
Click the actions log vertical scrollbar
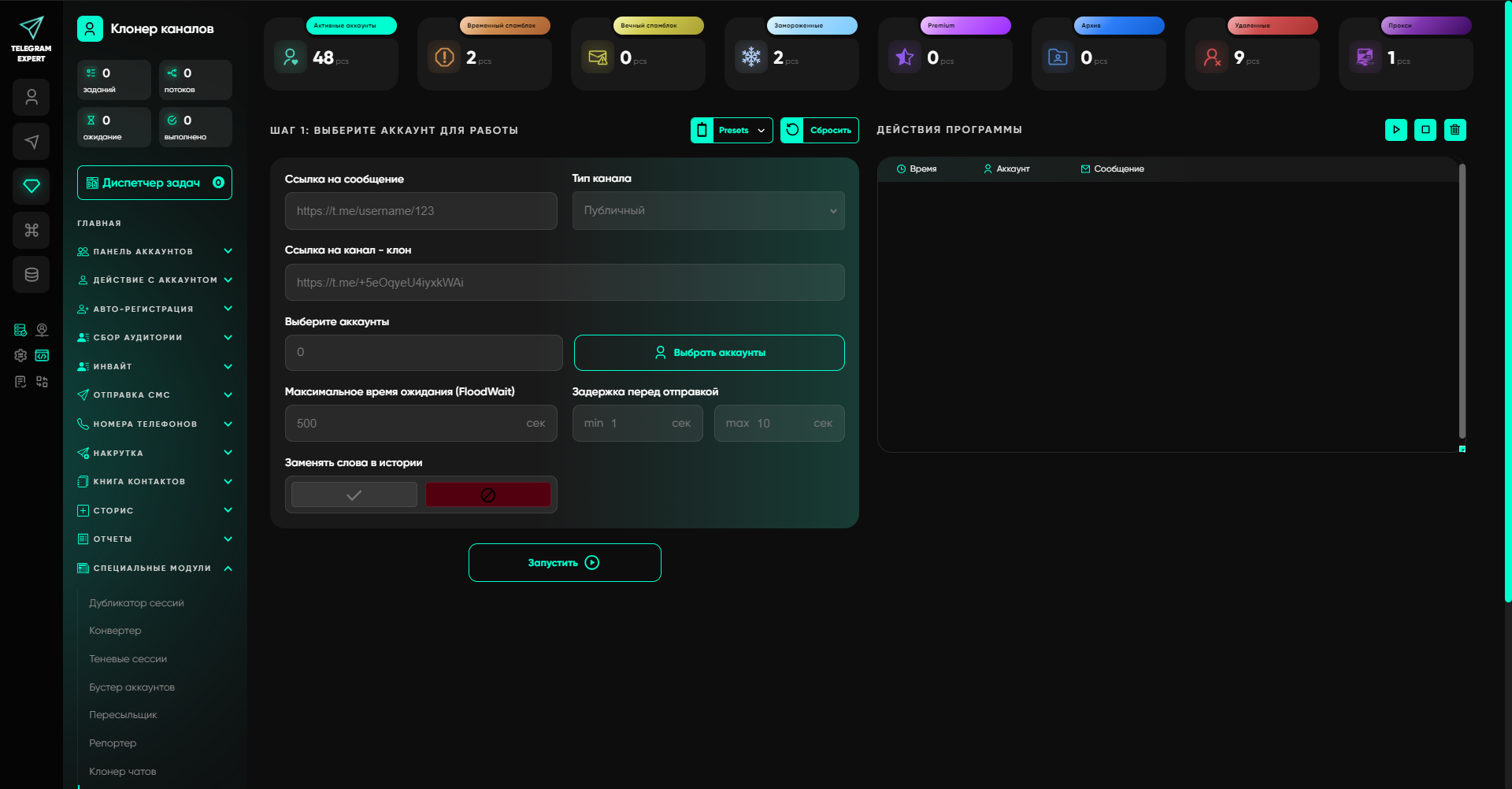click(x=1462, y=299)
